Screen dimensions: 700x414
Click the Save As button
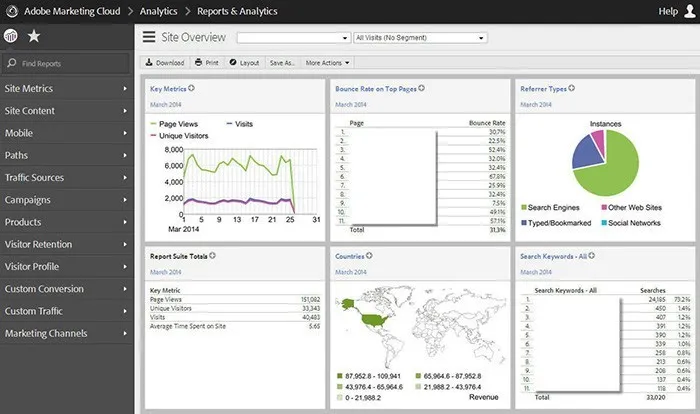[282, 62]
